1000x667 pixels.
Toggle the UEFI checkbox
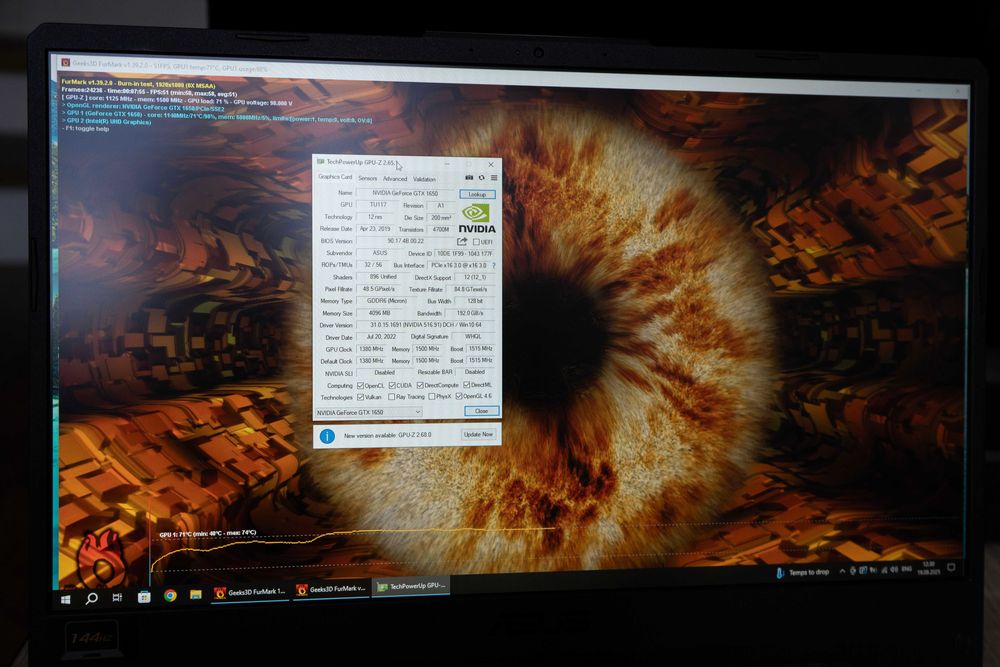(x=476, y=242)
